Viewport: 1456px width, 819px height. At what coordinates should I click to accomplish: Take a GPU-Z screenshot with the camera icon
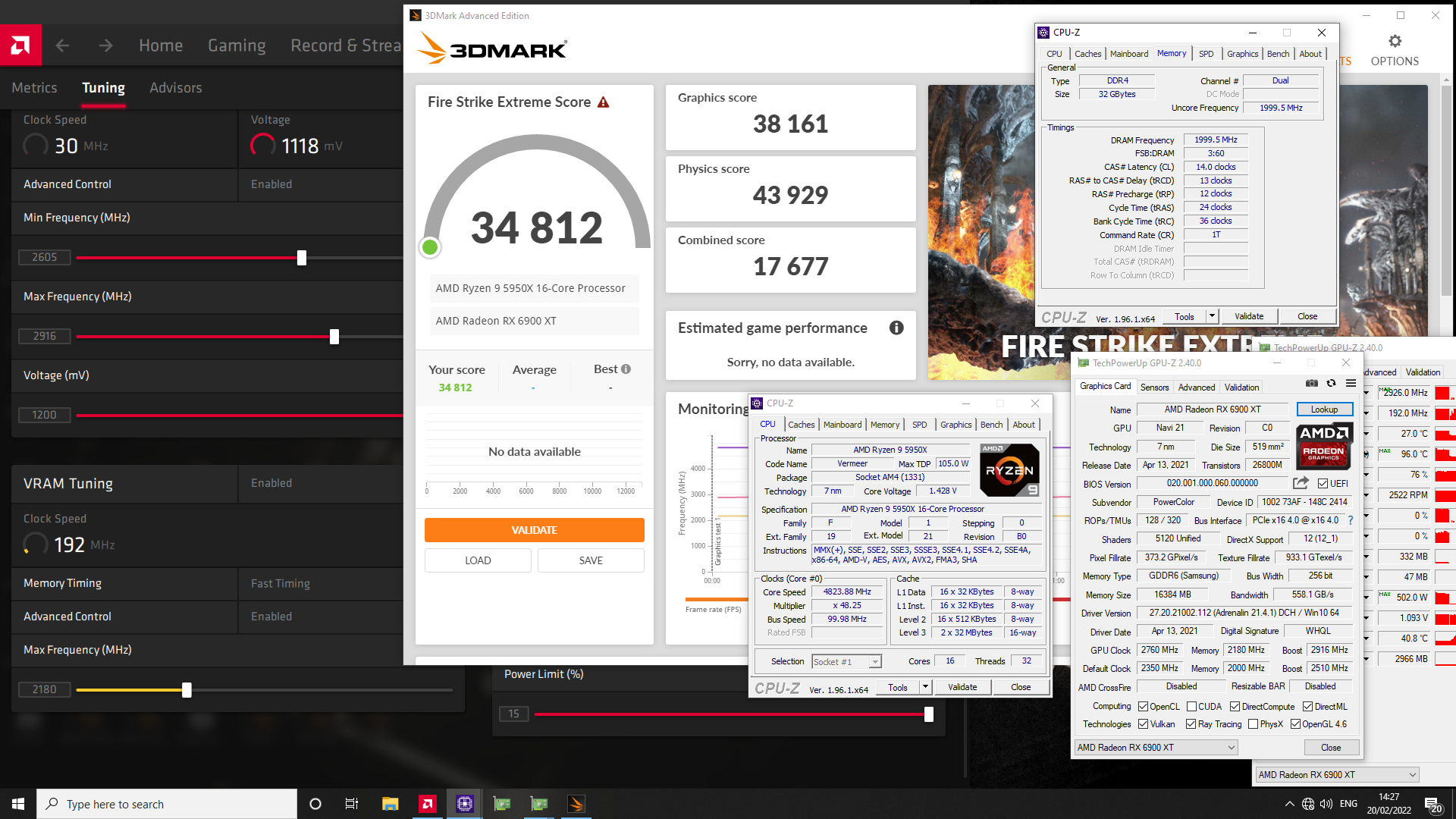(1312, 384)
